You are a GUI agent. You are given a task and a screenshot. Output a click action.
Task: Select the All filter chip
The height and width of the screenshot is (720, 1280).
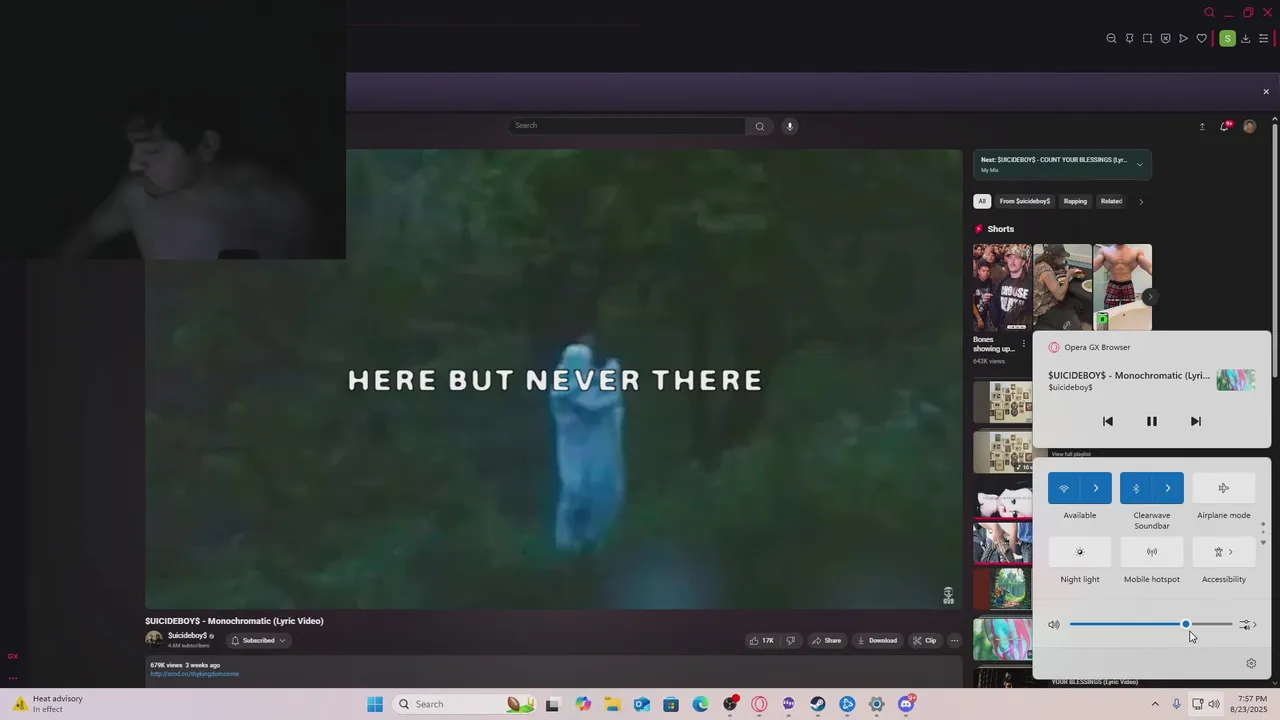coord(982,201)
